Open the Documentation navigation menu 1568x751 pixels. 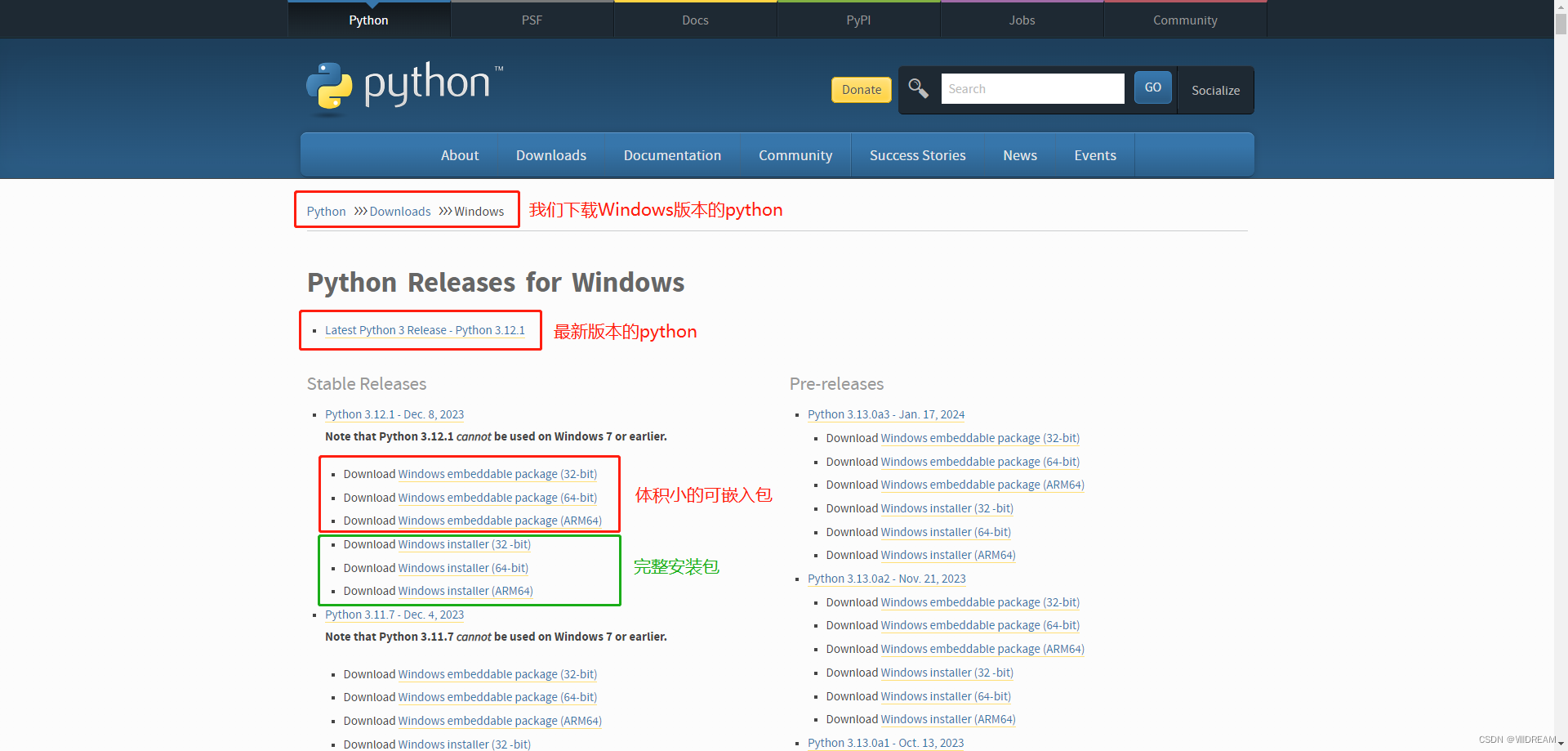click(x=672, y=155)
